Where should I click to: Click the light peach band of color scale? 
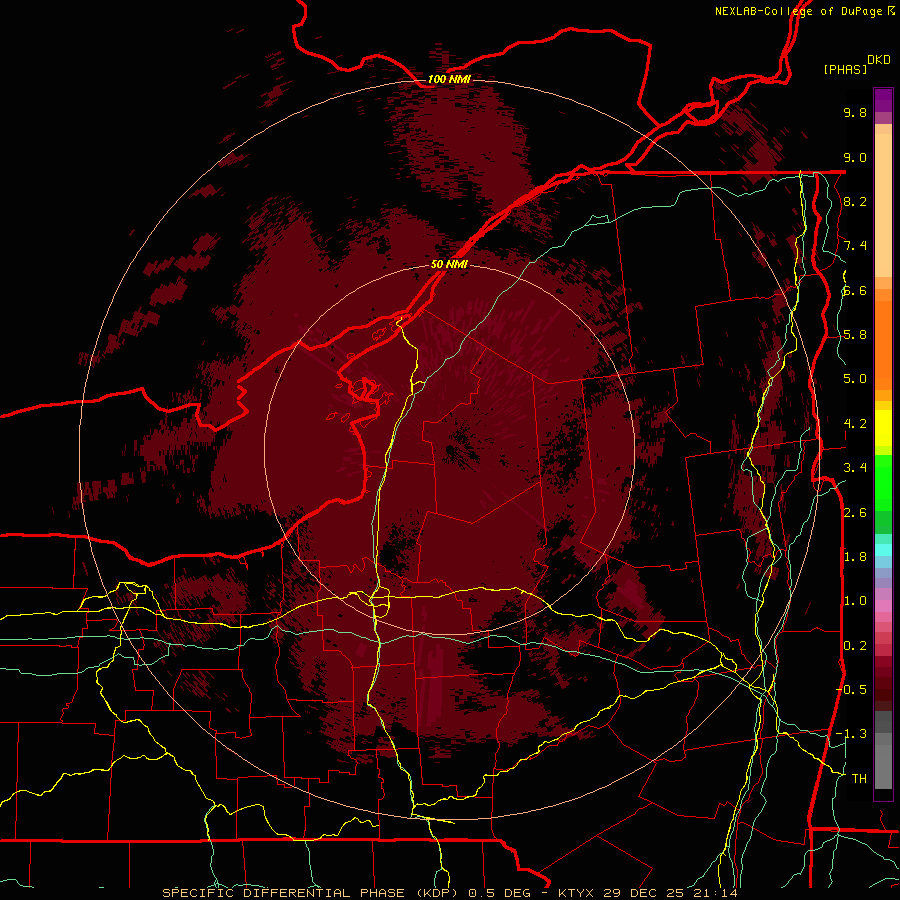click(x=883, y=205)
